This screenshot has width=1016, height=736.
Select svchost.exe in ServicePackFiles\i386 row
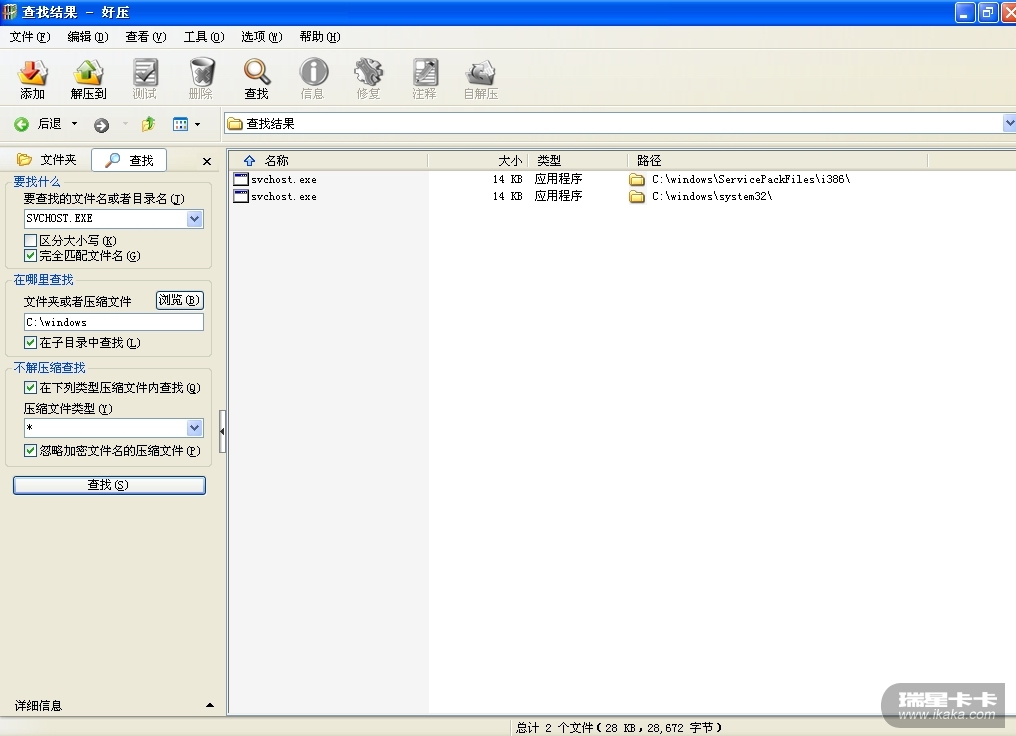[x=284, y=179]
